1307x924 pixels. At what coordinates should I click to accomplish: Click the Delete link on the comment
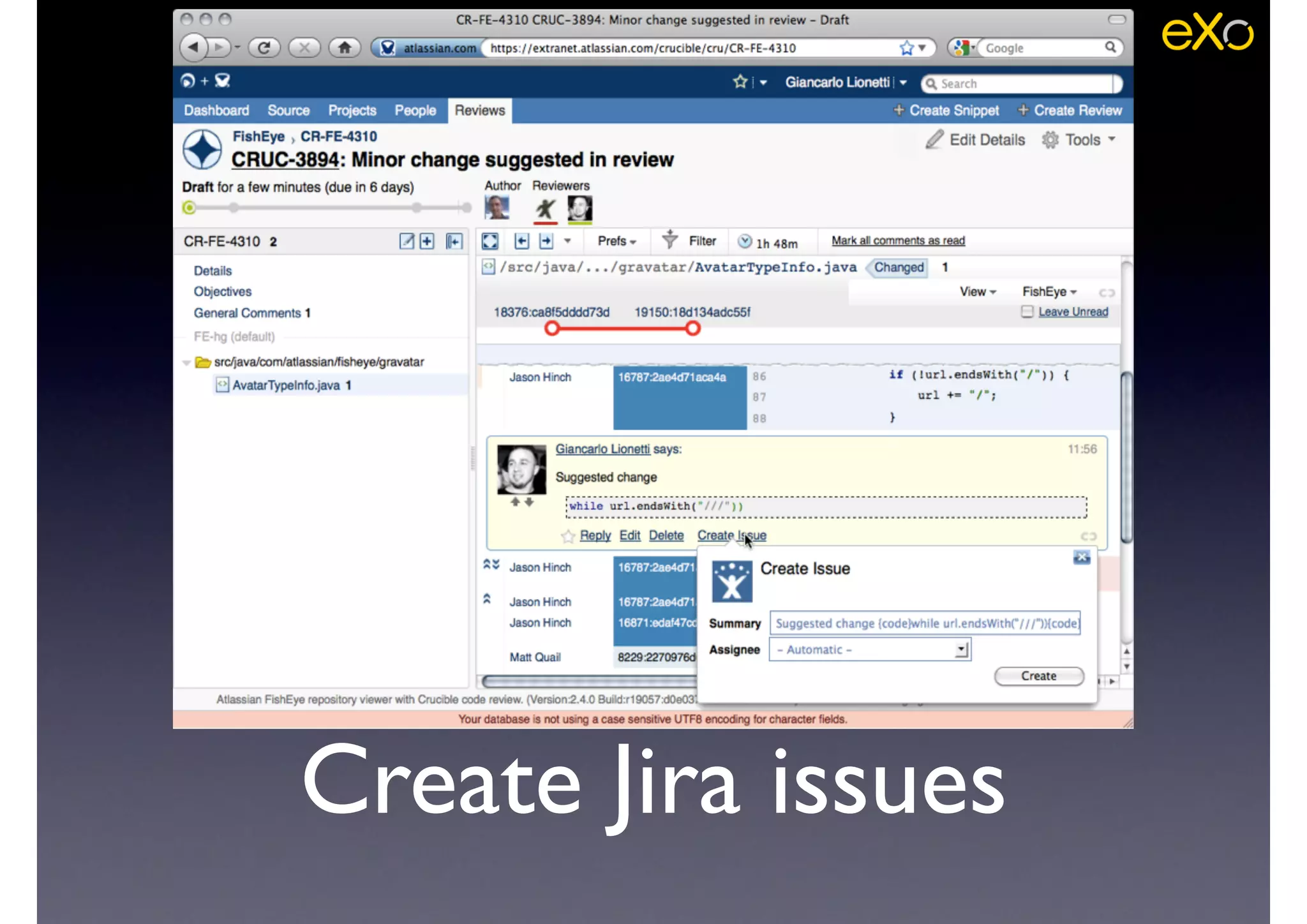point(666,535)
